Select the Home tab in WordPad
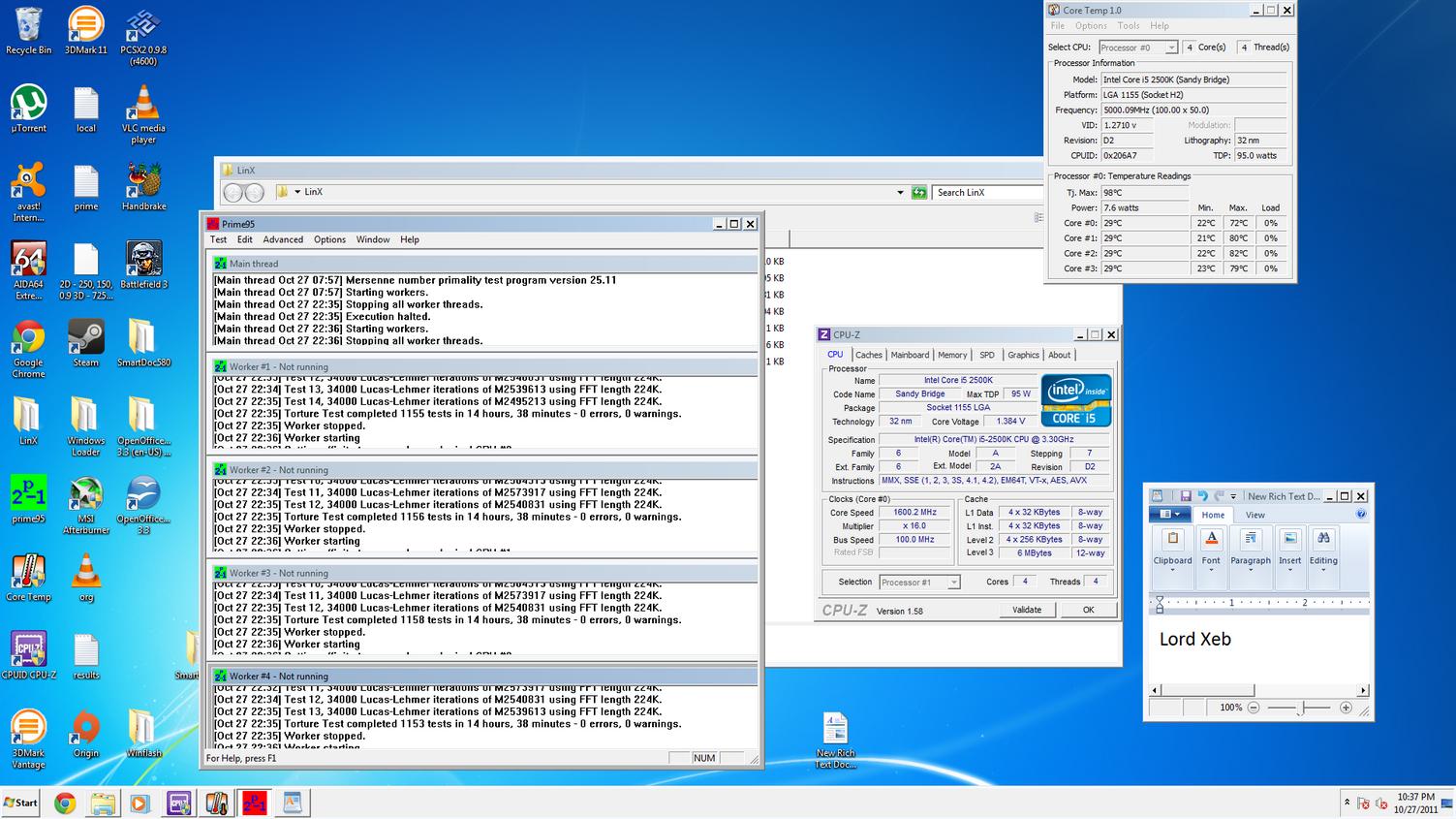 (1213, 515)
